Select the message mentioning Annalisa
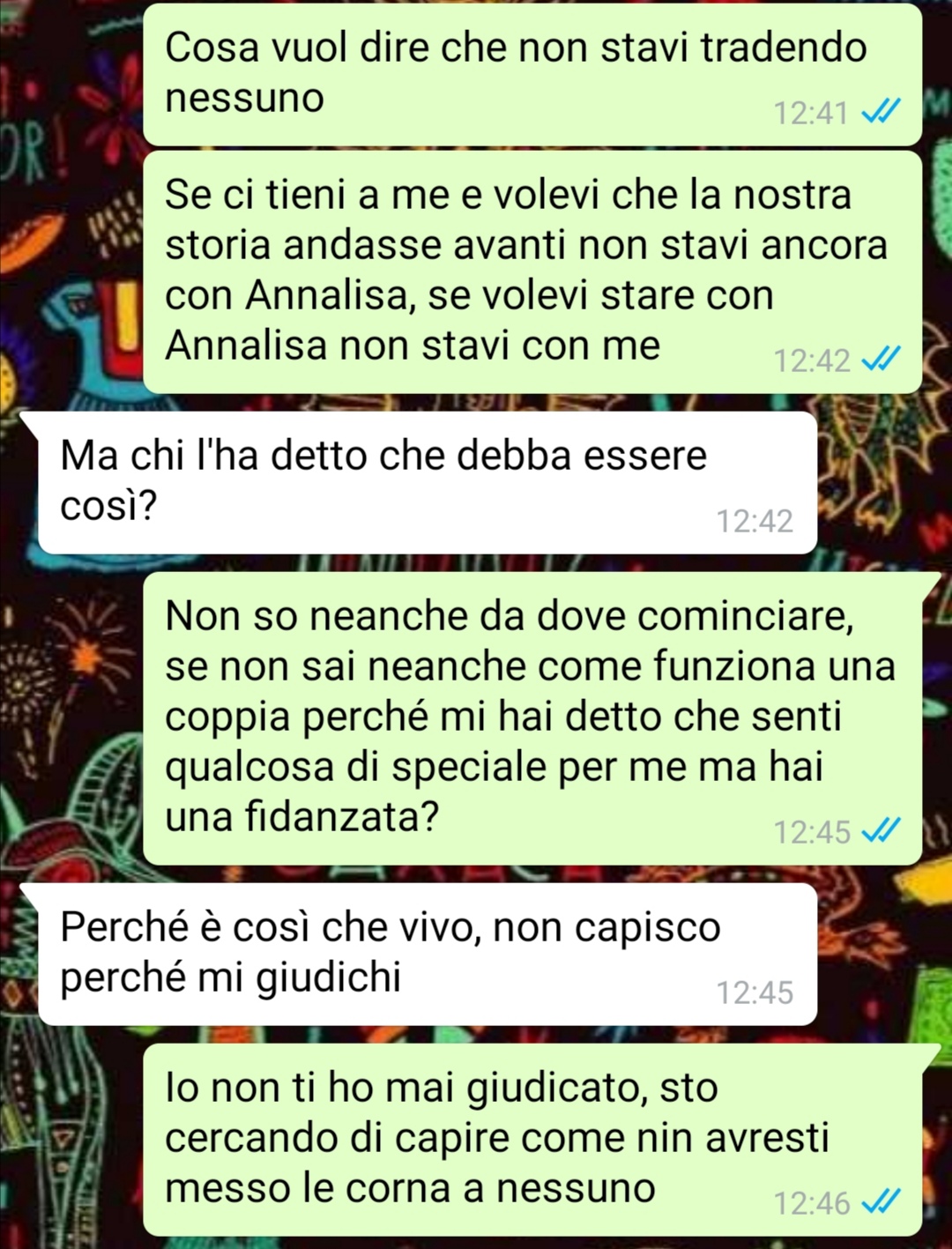952x1249 pixels. [x=532, y=271]
